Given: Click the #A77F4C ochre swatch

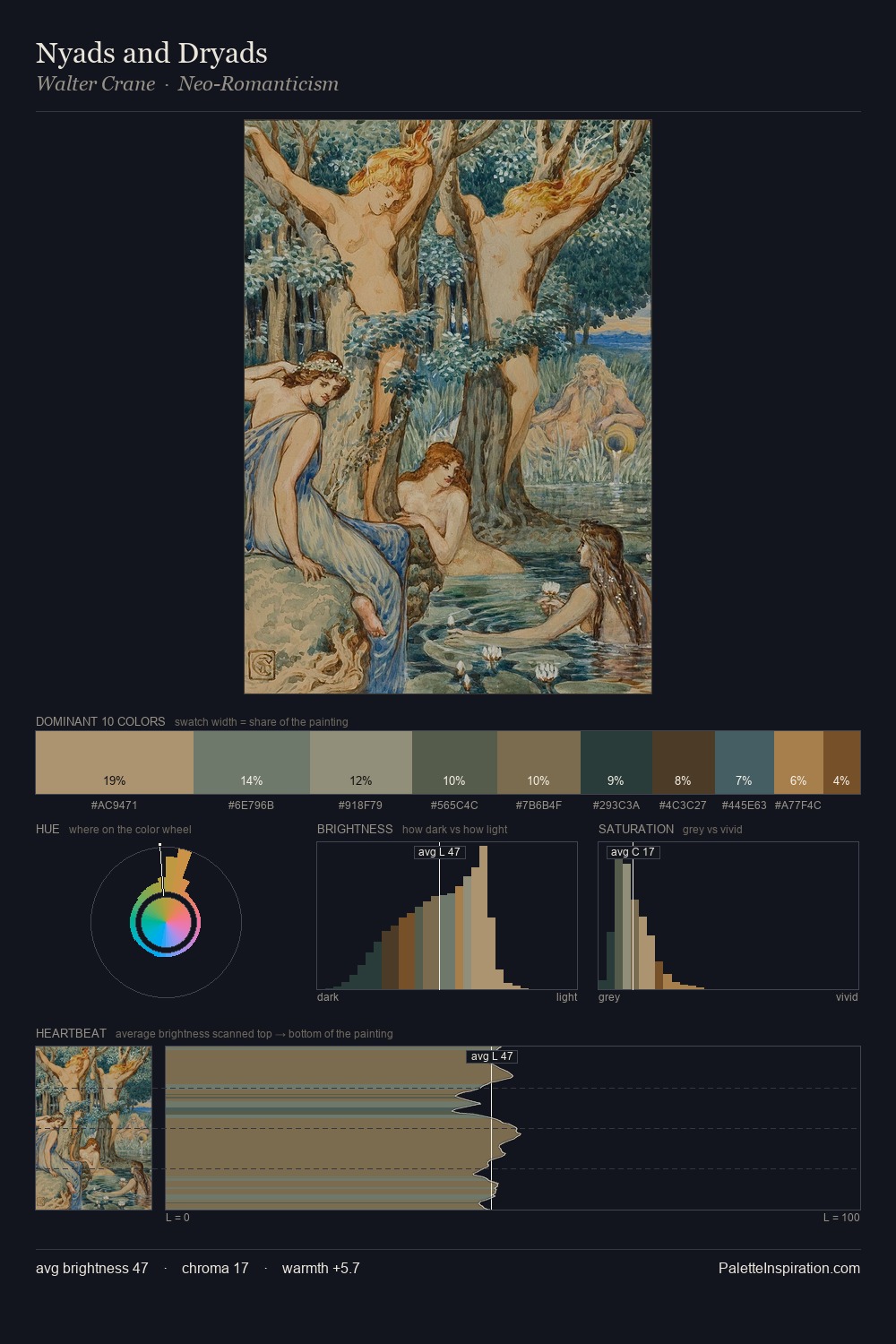Looking at the screenshot, I should (798, 762).
